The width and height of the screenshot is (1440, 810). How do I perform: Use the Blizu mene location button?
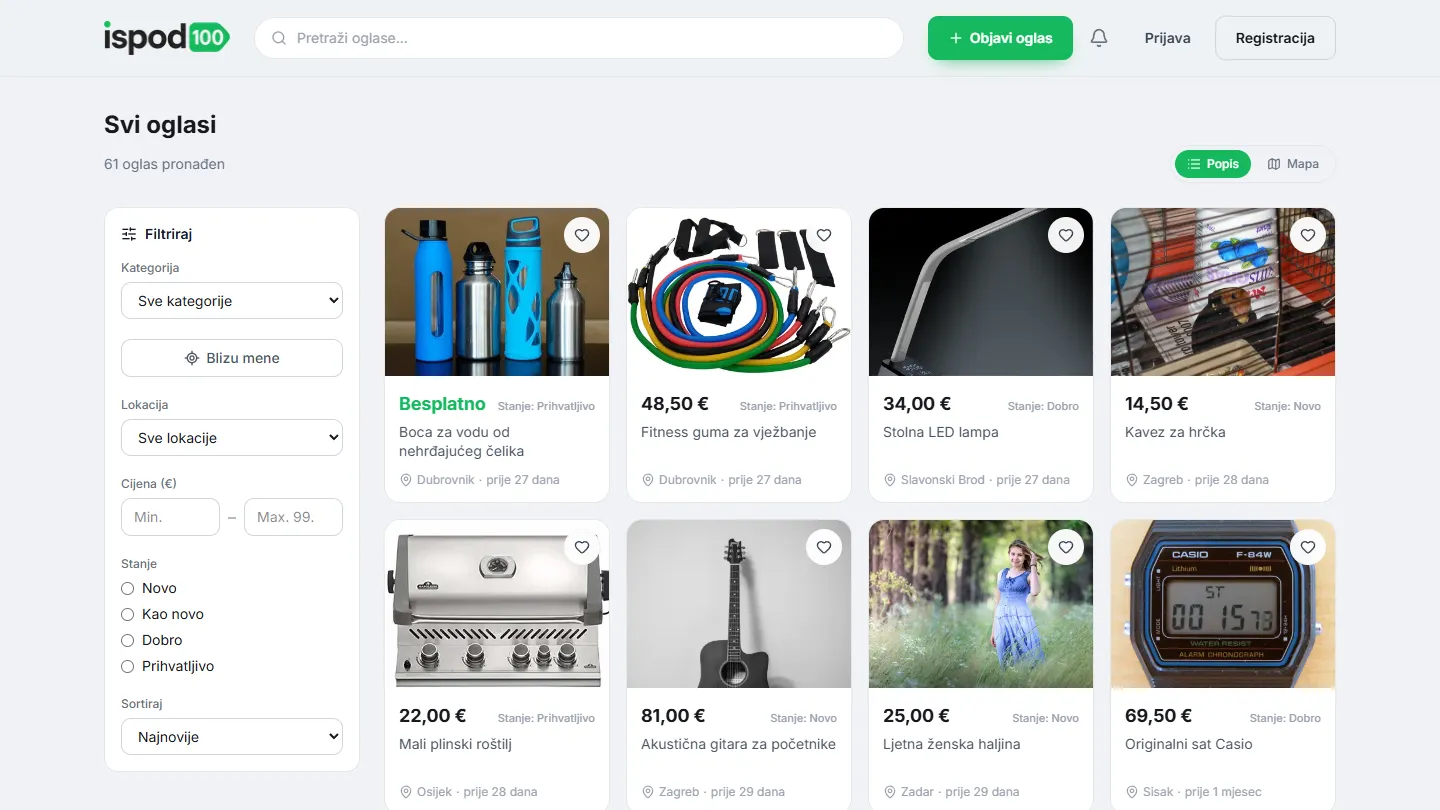(232, 358)
